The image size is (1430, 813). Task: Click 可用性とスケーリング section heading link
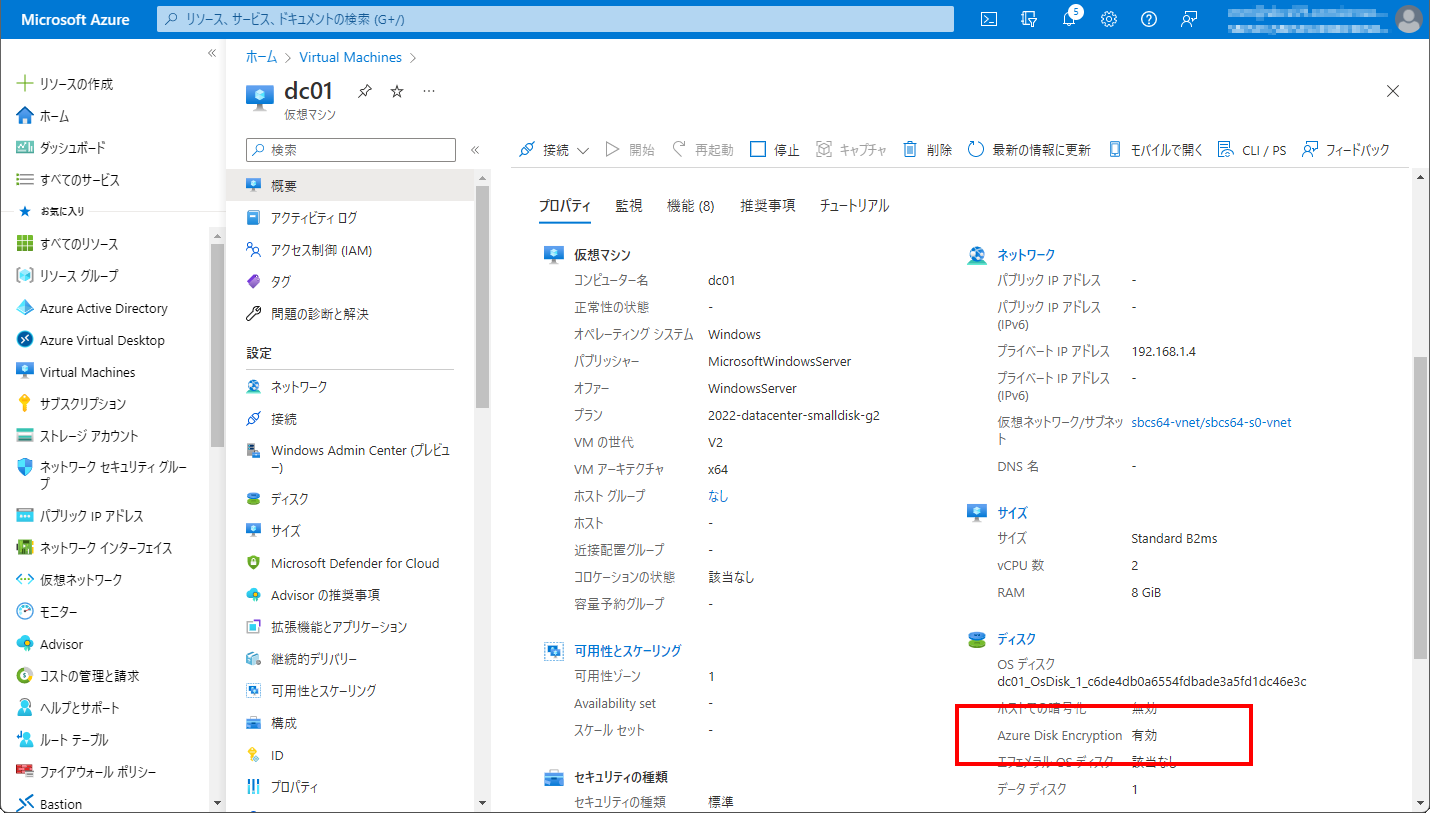[627, 651]
